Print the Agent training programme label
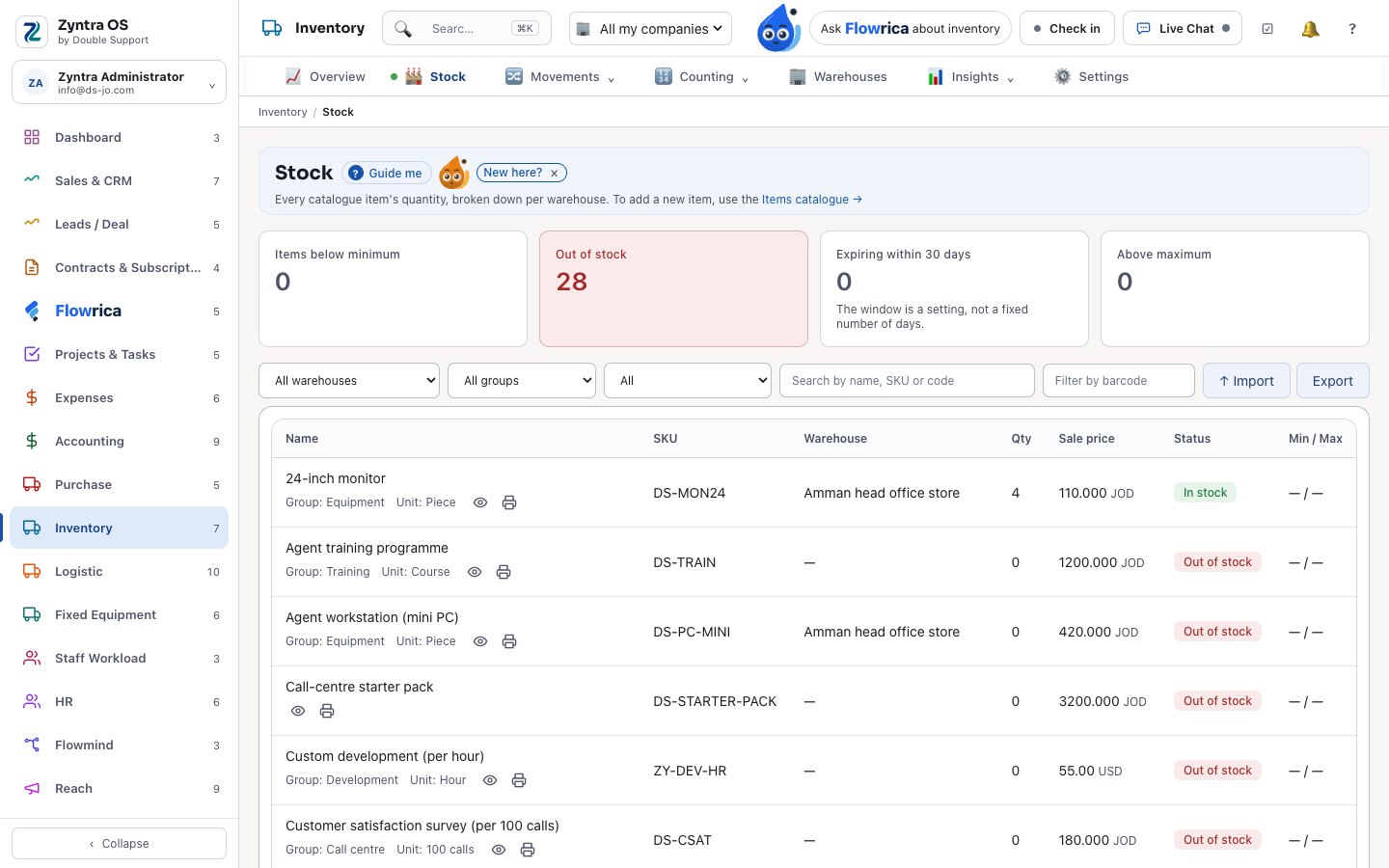 point(504,572)
